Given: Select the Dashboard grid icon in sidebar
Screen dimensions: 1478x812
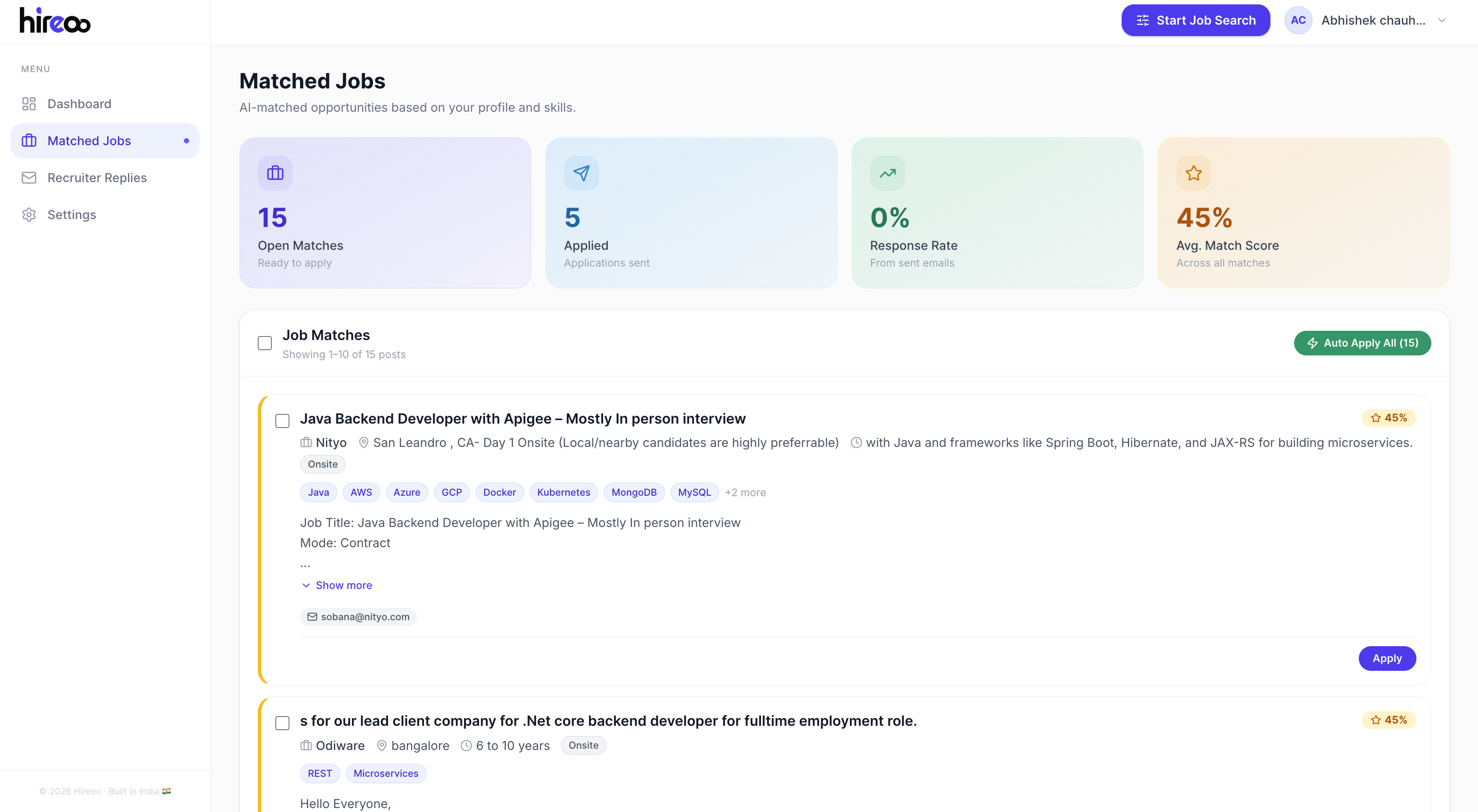Looking at the screenshot, I should click(29, 104).
